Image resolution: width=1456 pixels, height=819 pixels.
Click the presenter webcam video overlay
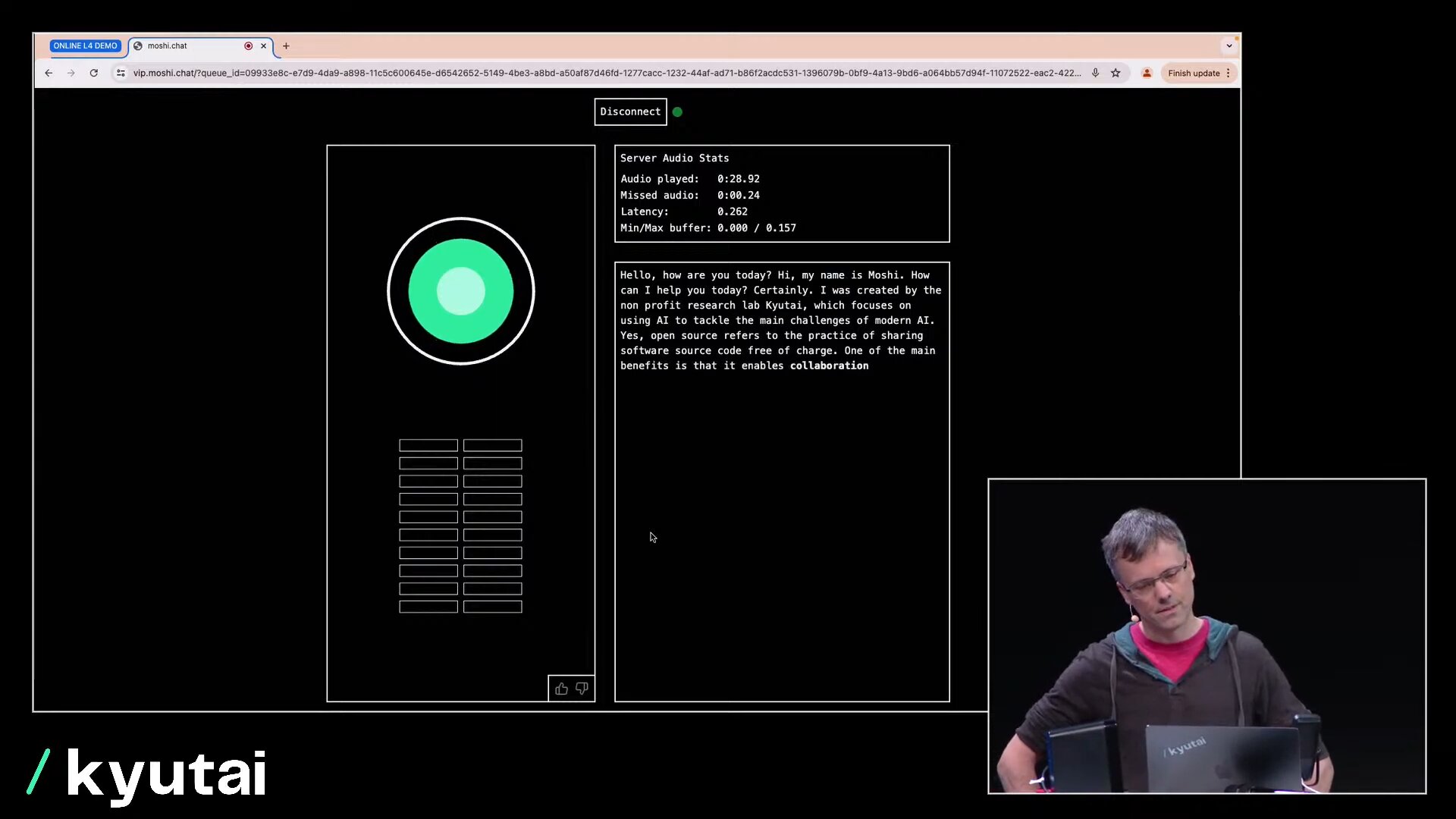click(1207, 636)
